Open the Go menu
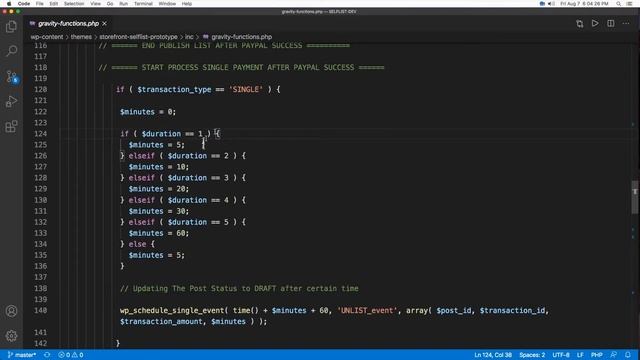 pos(110,4)
